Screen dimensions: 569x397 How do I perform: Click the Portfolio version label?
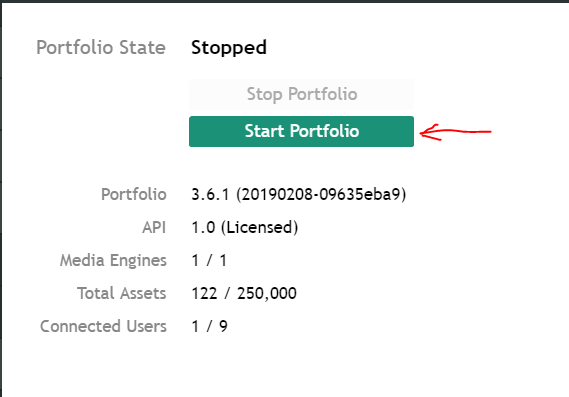coord(134,195)
